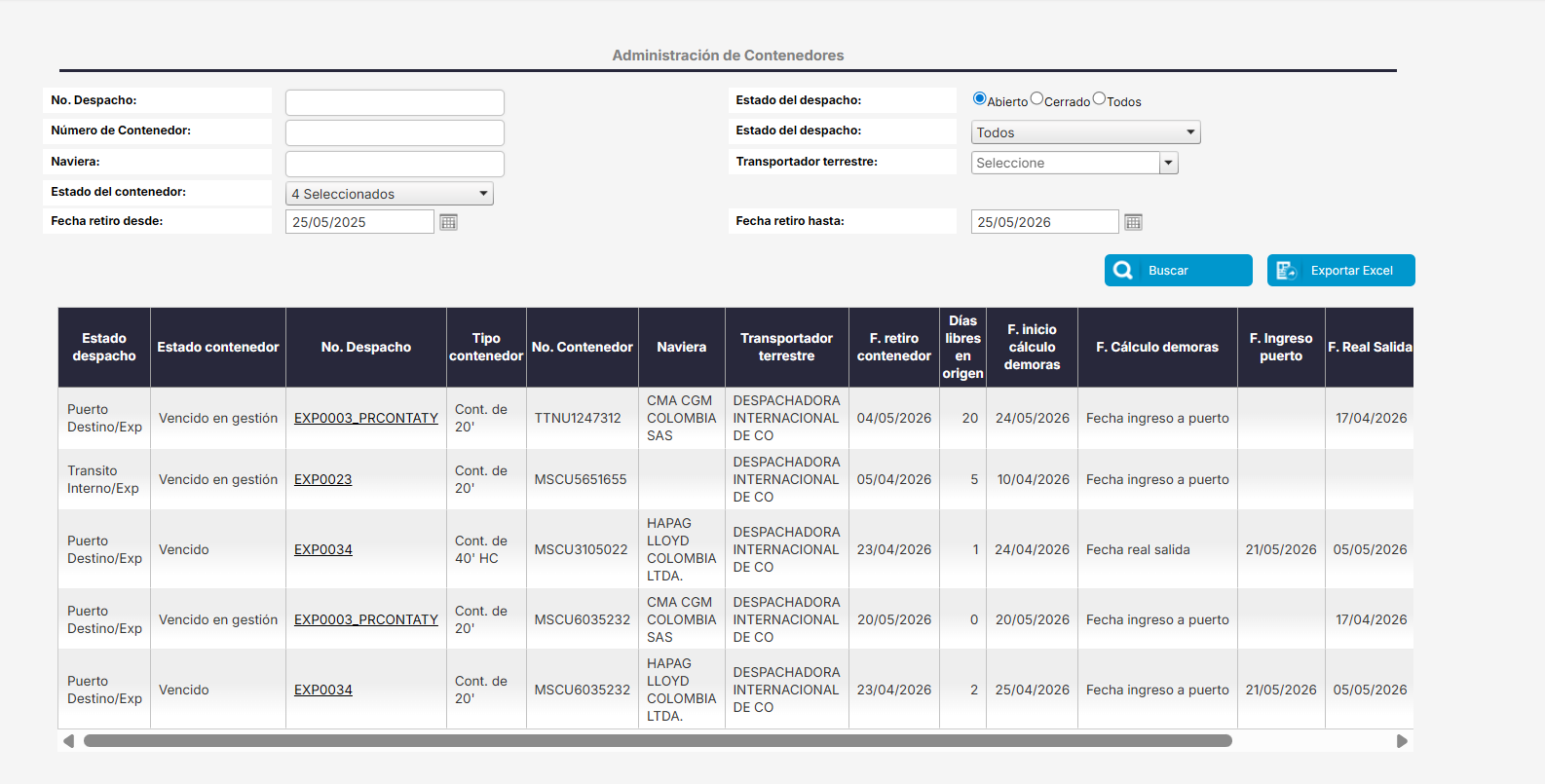Click Transito Interno/Exp cell
Screen dimensions: 1545x784
tap(103, 479)
